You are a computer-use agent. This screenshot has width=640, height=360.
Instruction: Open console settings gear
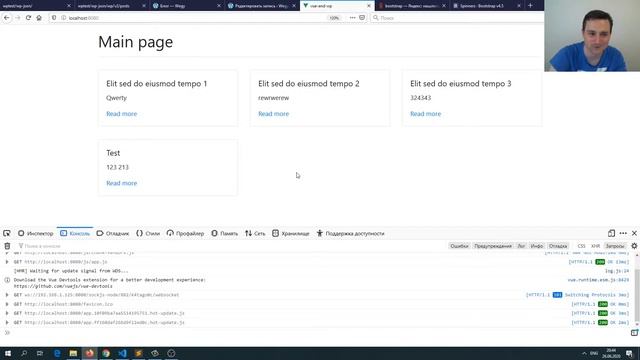634,246
